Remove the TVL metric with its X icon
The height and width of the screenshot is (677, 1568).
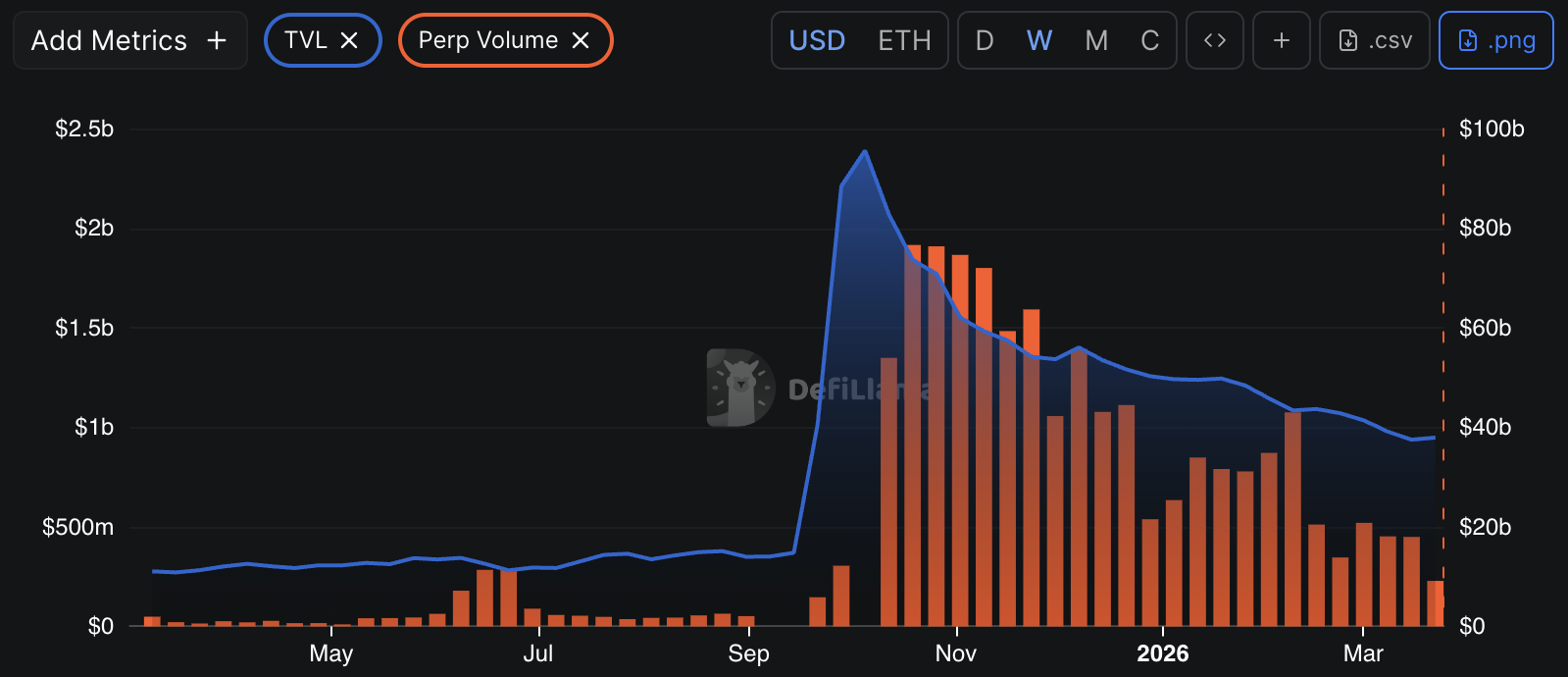(x=349, y=40)
